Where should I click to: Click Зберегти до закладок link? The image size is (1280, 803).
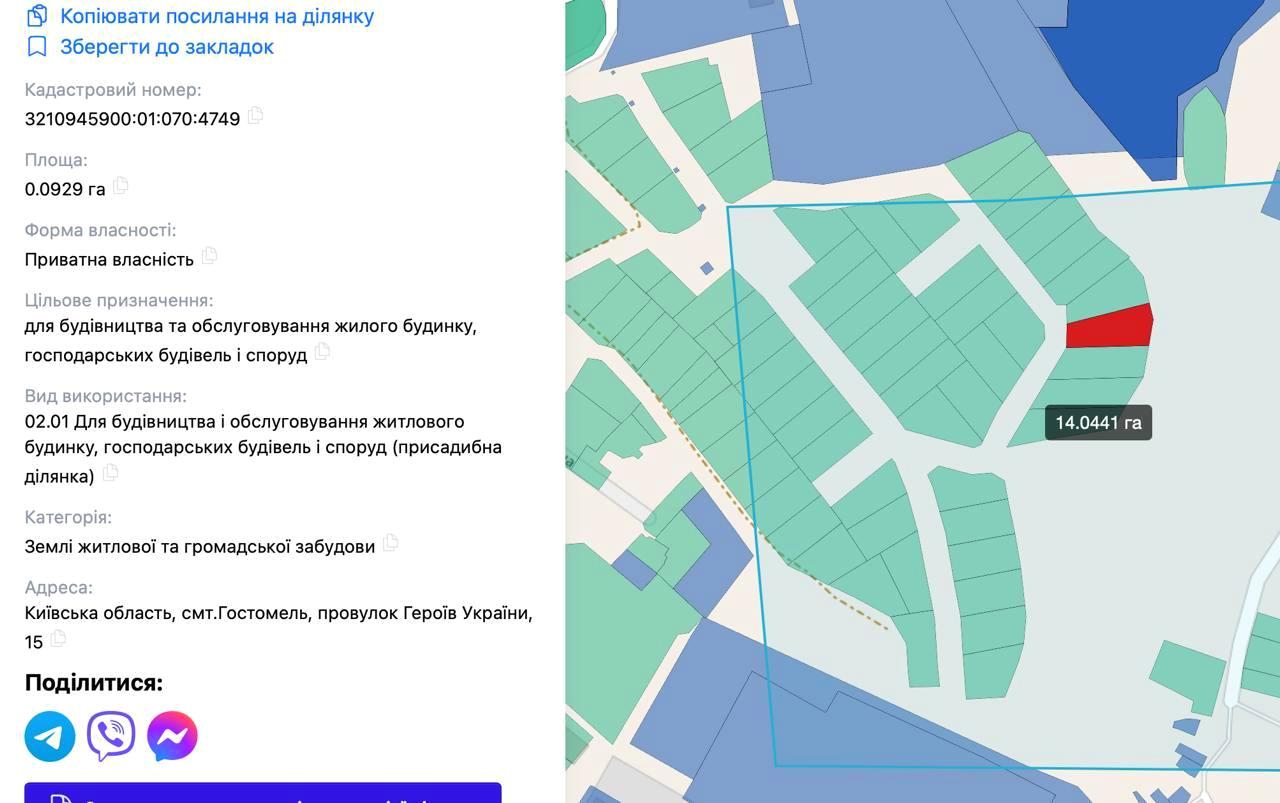pos(167,47)
